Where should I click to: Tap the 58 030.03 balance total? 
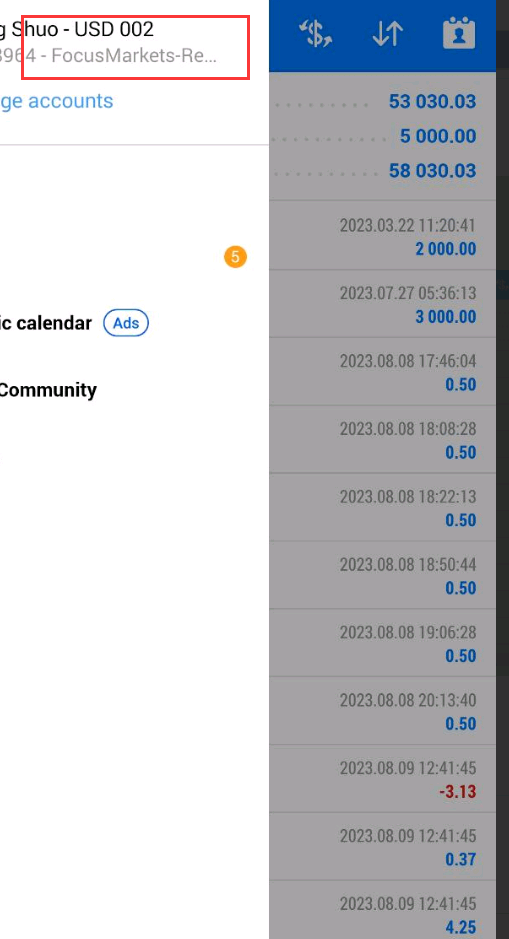(432, 171)
